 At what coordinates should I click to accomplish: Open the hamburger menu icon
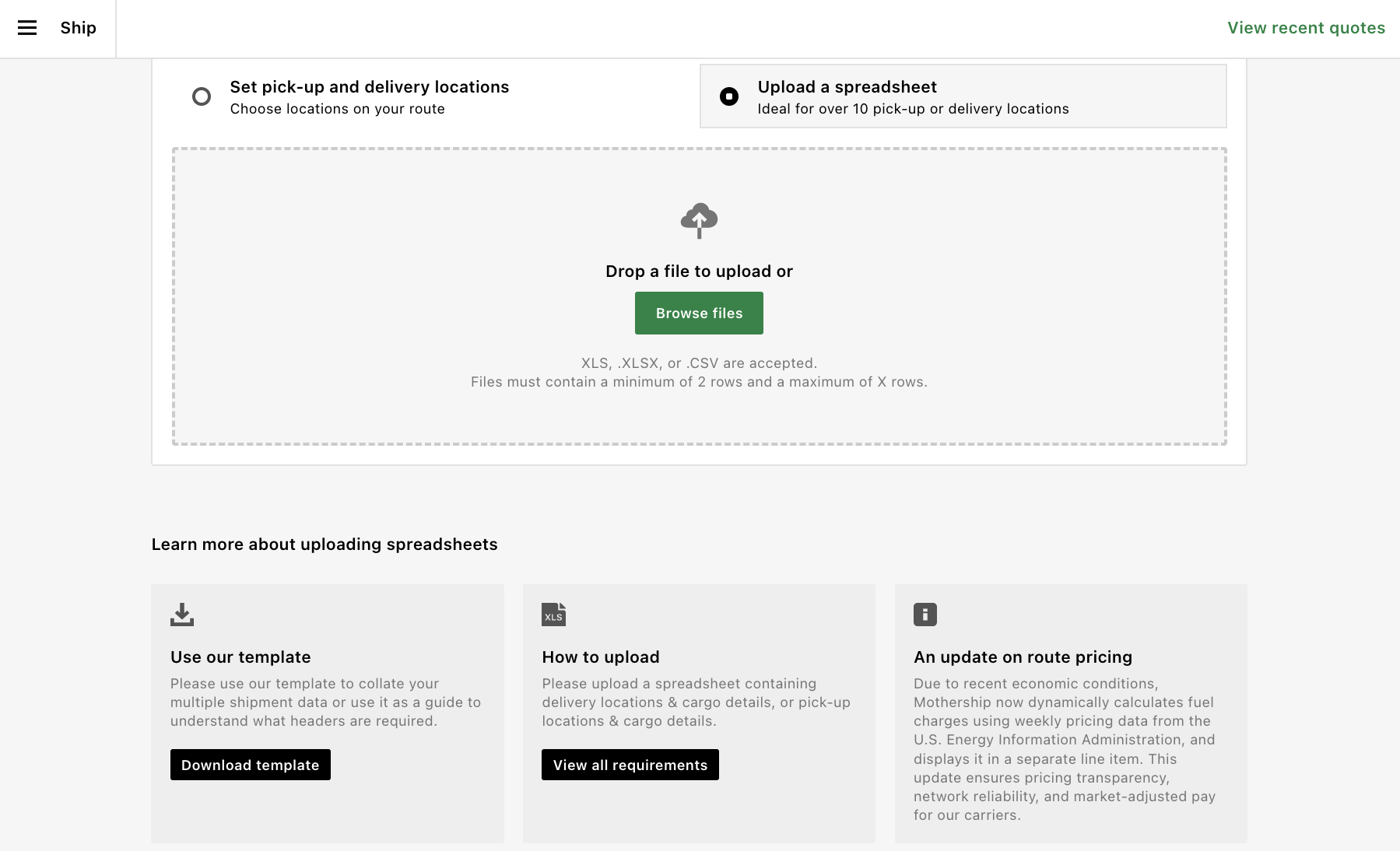pos(27,28)
